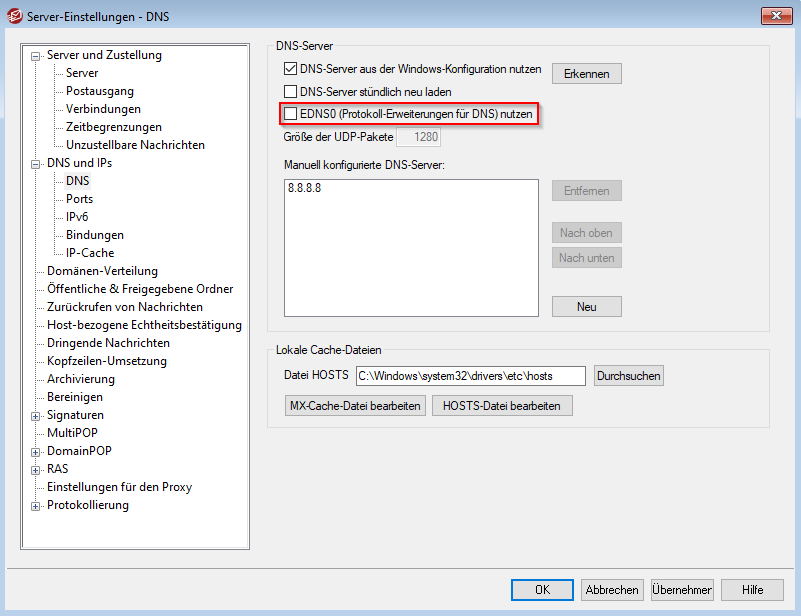801x616 pixels.
Task: Click into the Datei HOSTS path field
Action: pyautogui.click(x=470, y=376)
